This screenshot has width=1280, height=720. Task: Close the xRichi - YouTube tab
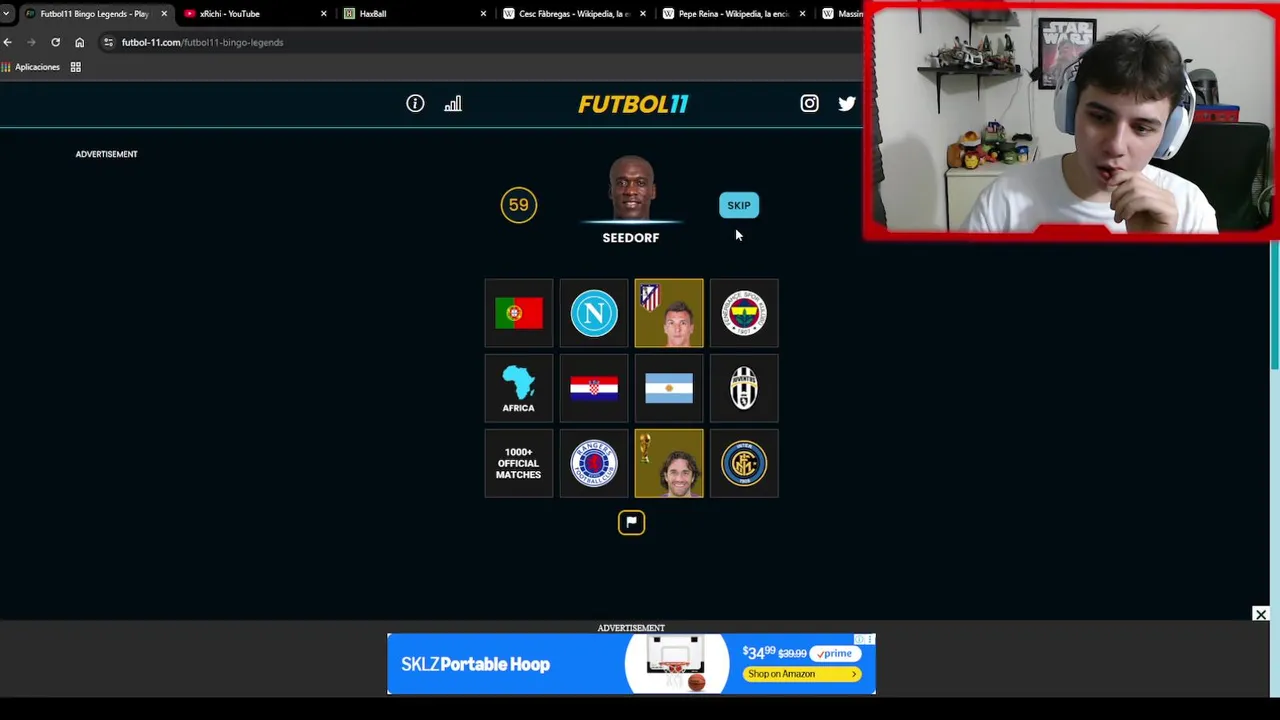pos(323,14)
